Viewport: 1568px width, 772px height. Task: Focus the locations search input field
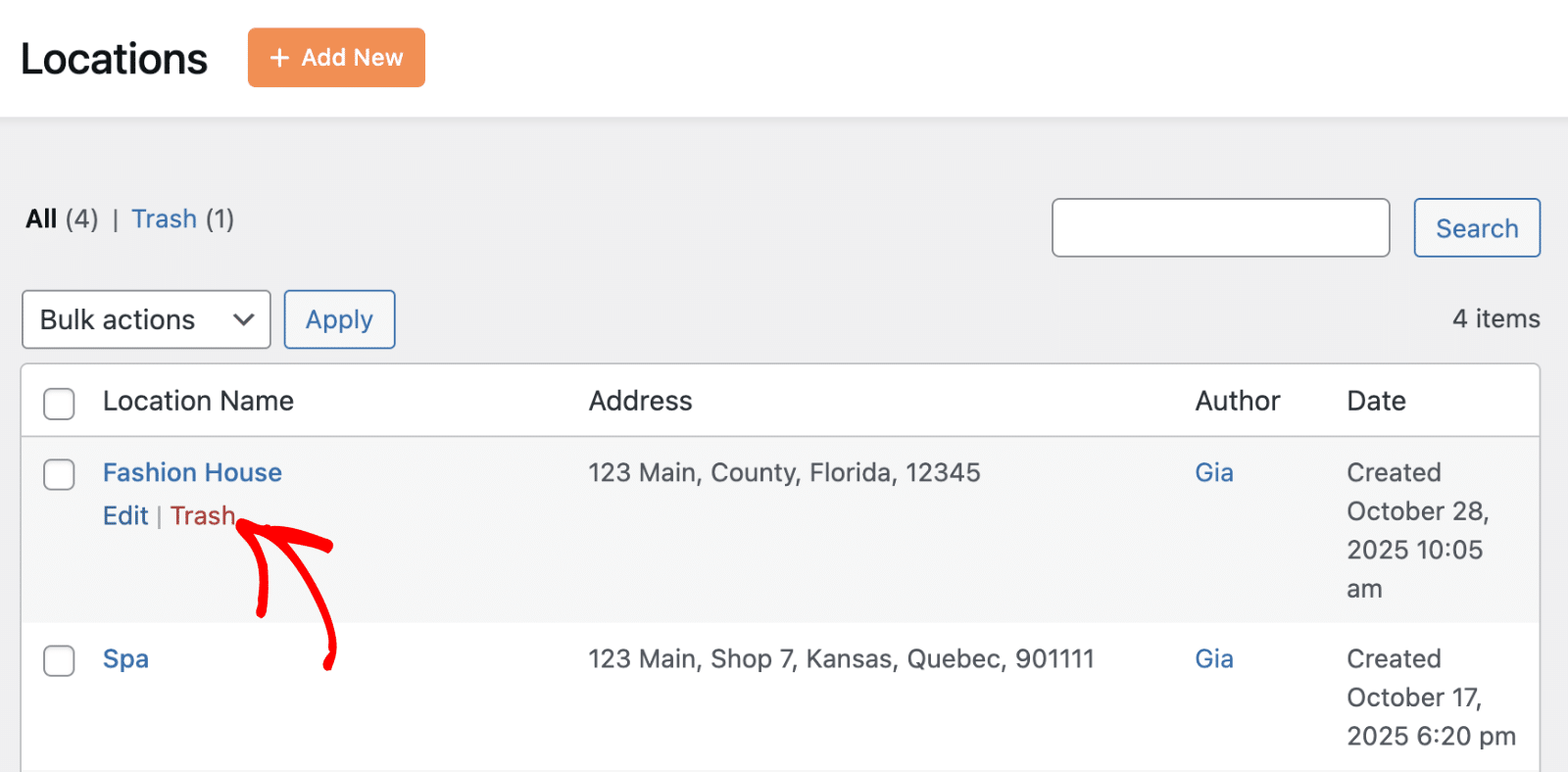pyautogui.click(x=1220, y=228)
